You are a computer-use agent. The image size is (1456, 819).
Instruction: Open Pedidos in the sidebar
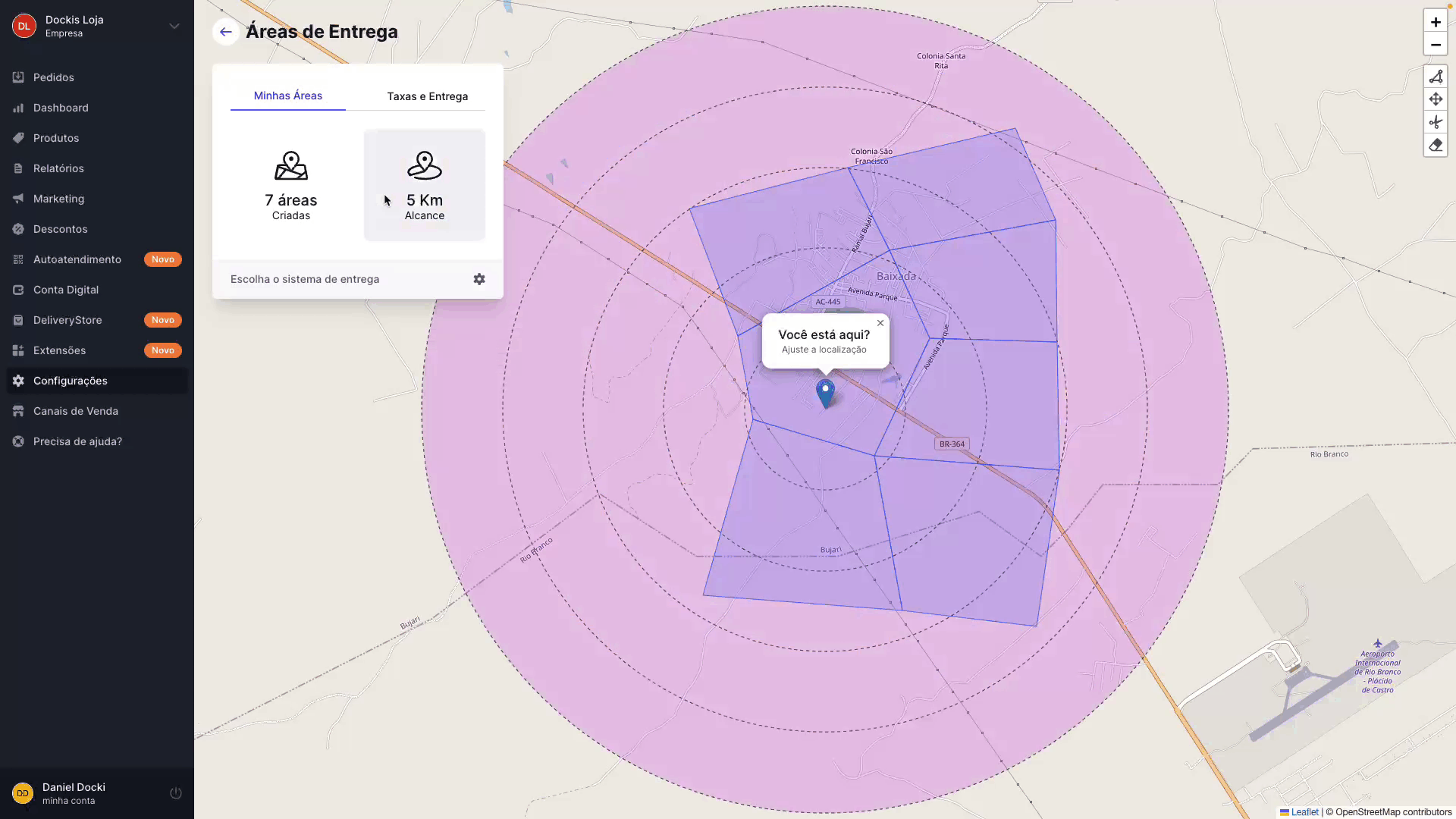(53, 77)
